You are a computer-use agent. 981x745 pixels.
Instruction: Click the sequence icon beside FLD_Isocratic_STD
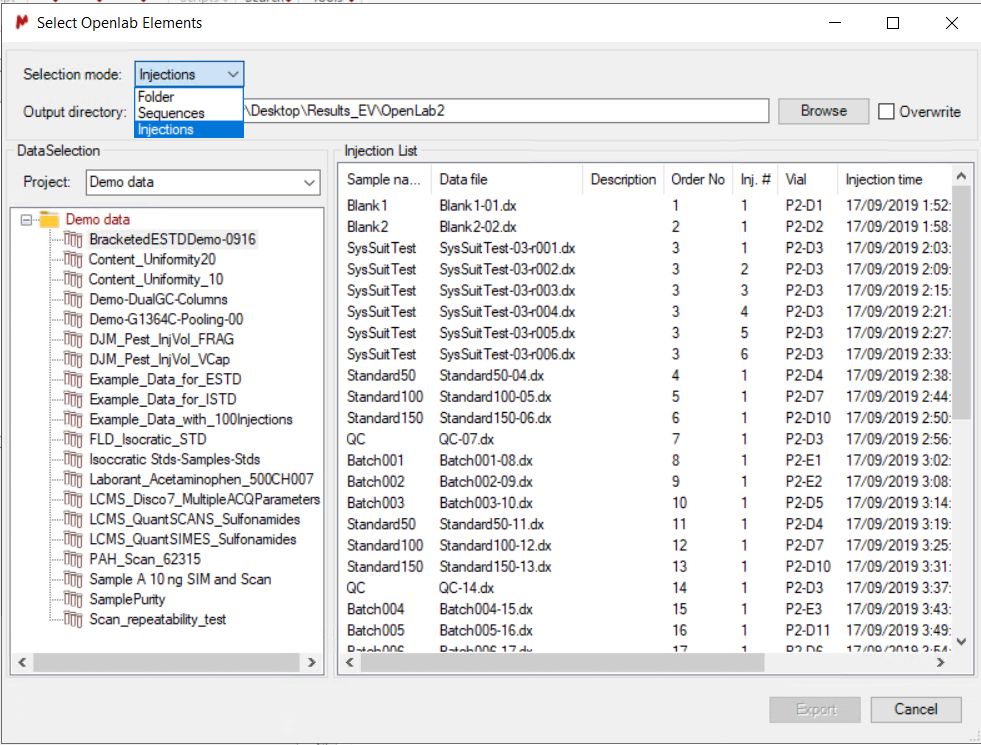tap(73, 440)
